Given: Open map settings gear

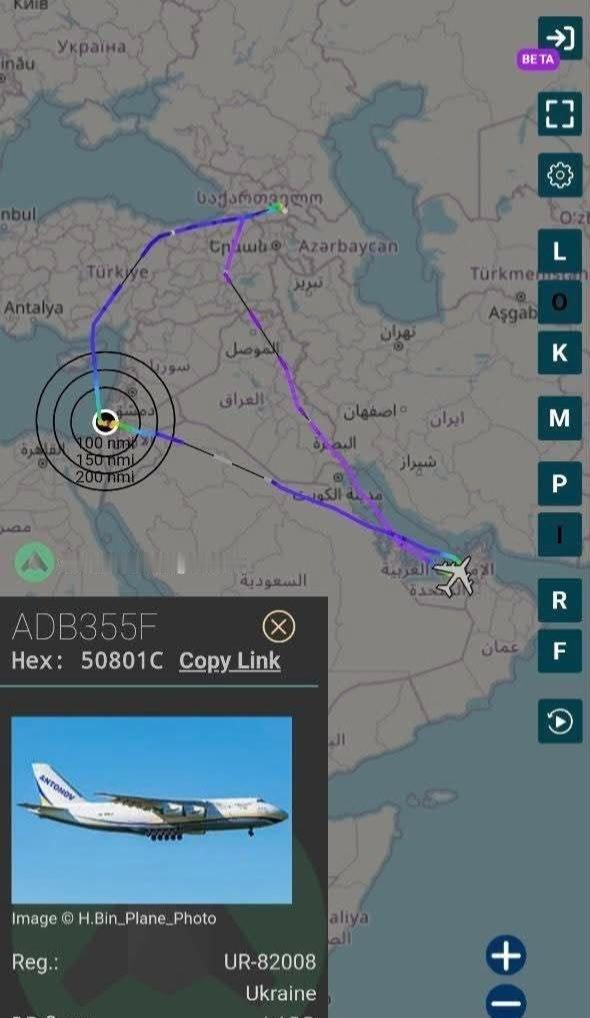Looking at the screenshot, I should click(559, 175).
